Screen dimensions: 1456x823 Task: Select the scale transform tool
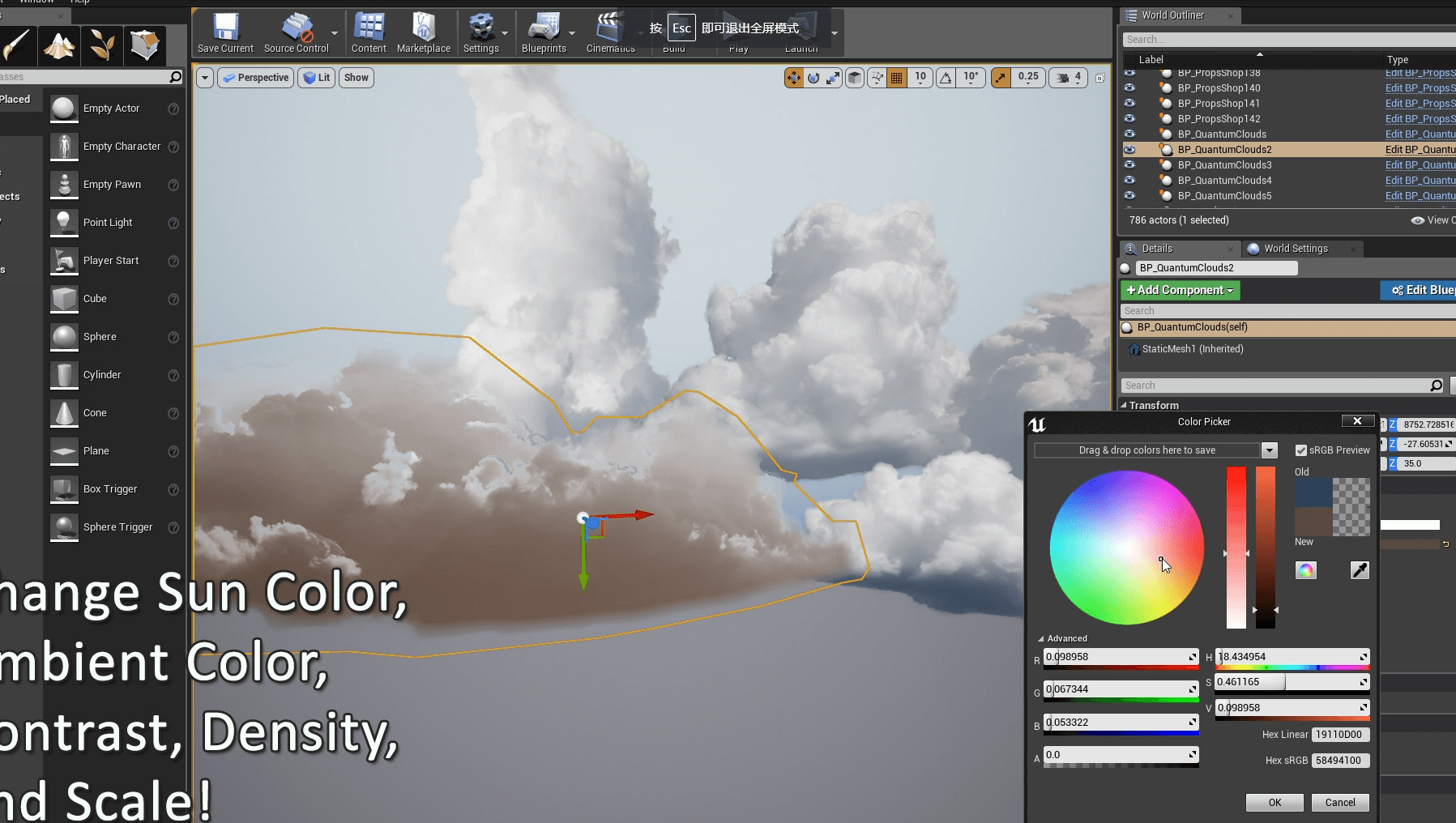[833, 77]
